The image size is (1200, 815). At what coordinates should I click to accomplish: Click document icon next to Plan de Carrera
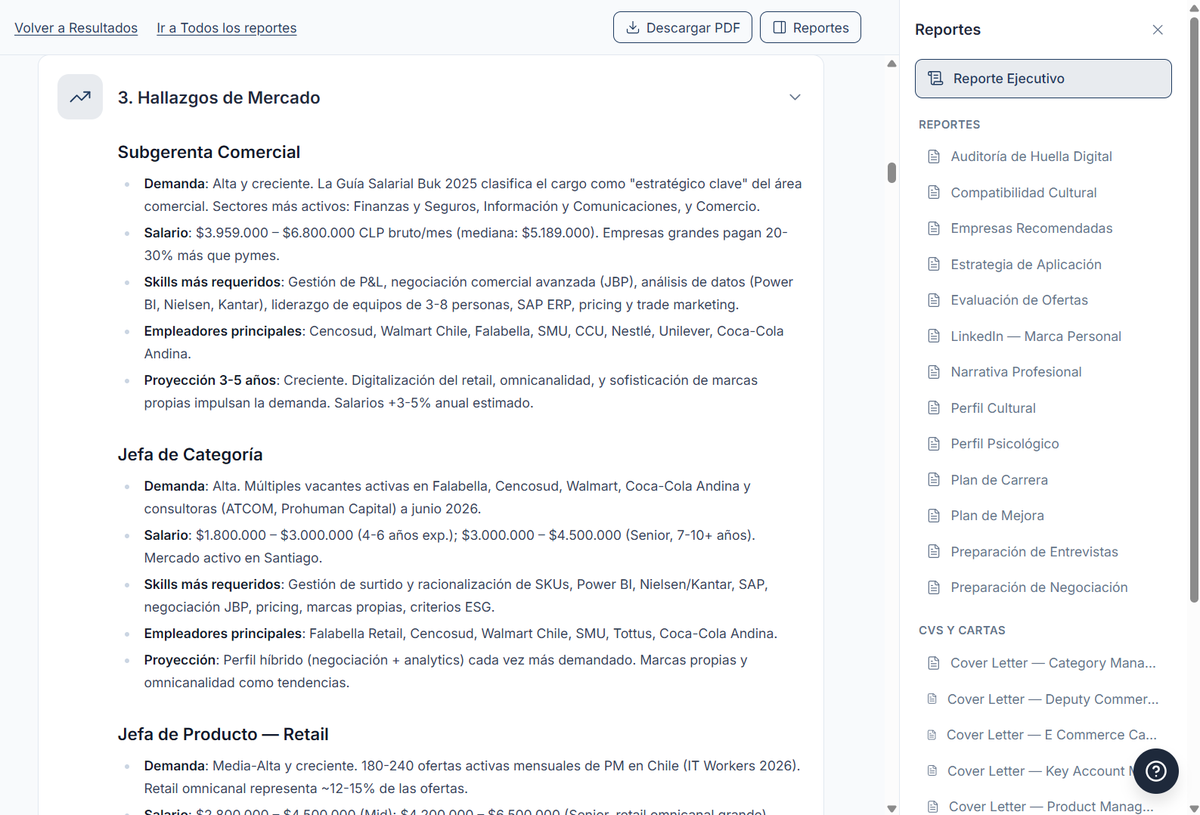[x=934, y=480]
